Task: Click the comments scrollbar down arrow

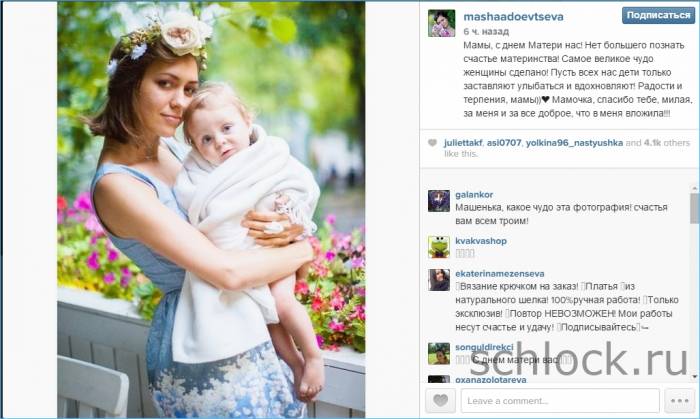Action: pyautogui.click(x=694, y=378)
